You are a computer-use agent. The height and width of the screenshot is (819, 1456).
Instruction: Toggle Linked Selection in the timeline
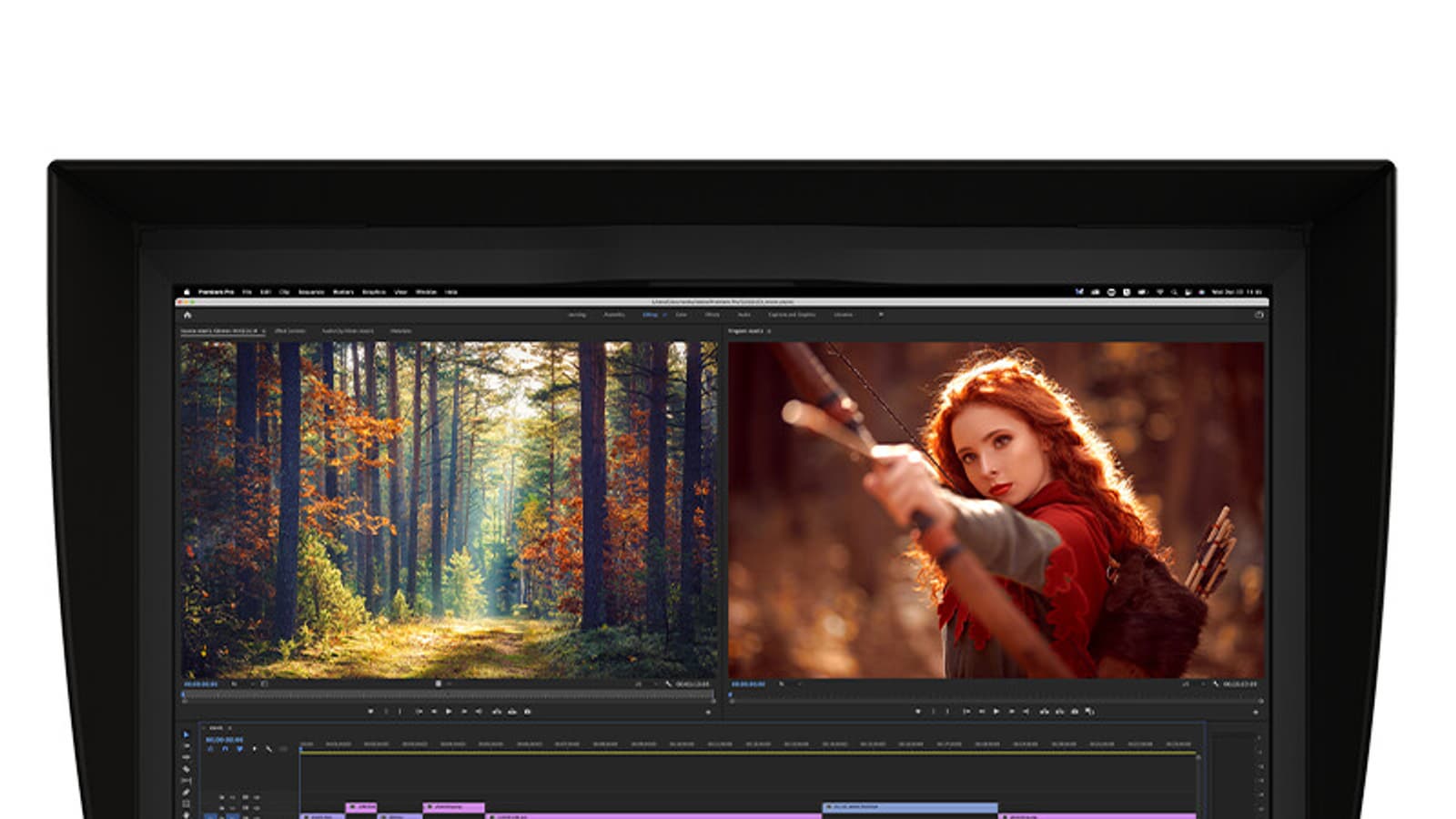tap(239, 749)
